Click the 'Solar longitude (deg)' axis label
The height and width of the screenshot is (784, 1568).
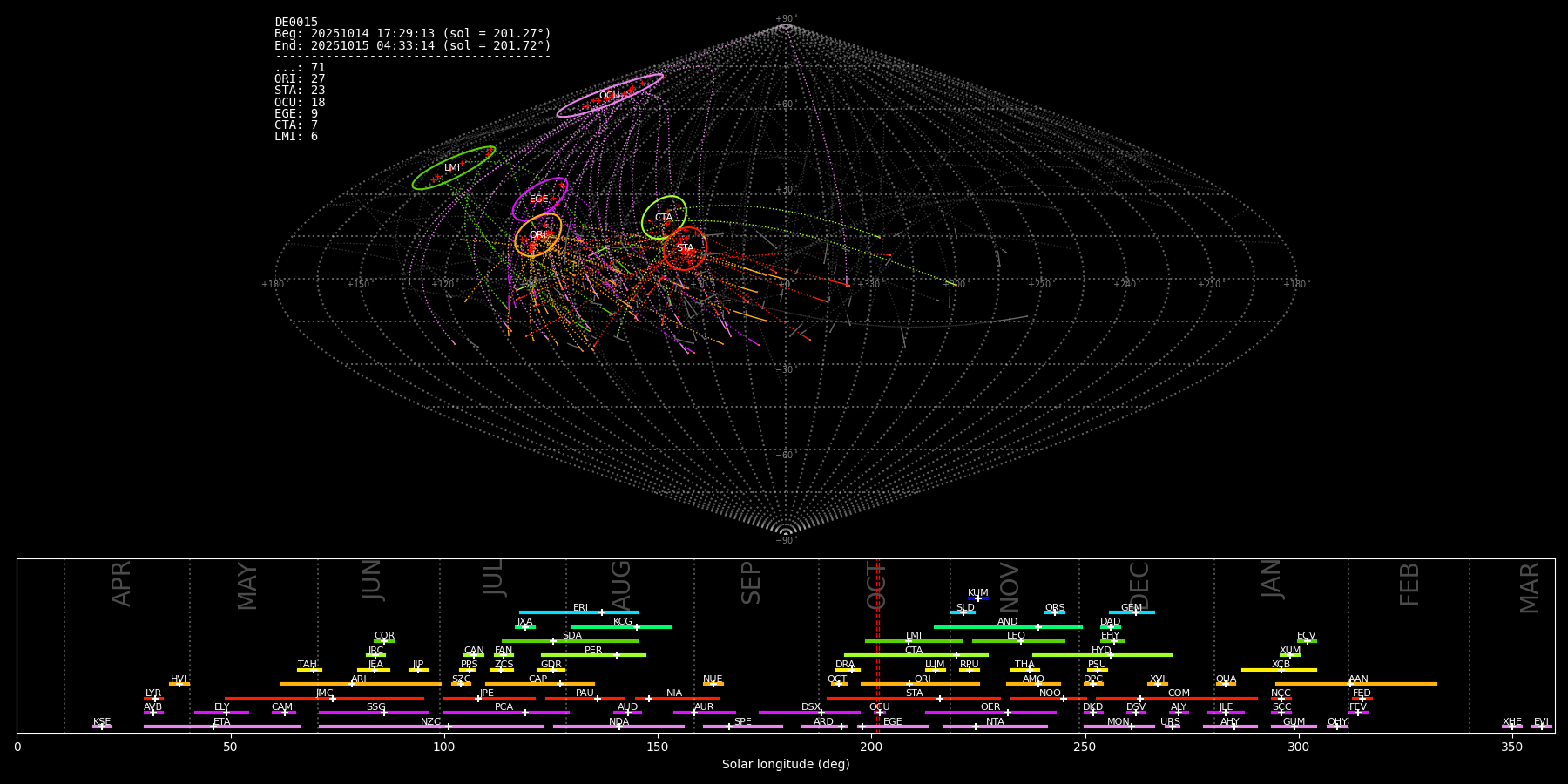(786, 765)
